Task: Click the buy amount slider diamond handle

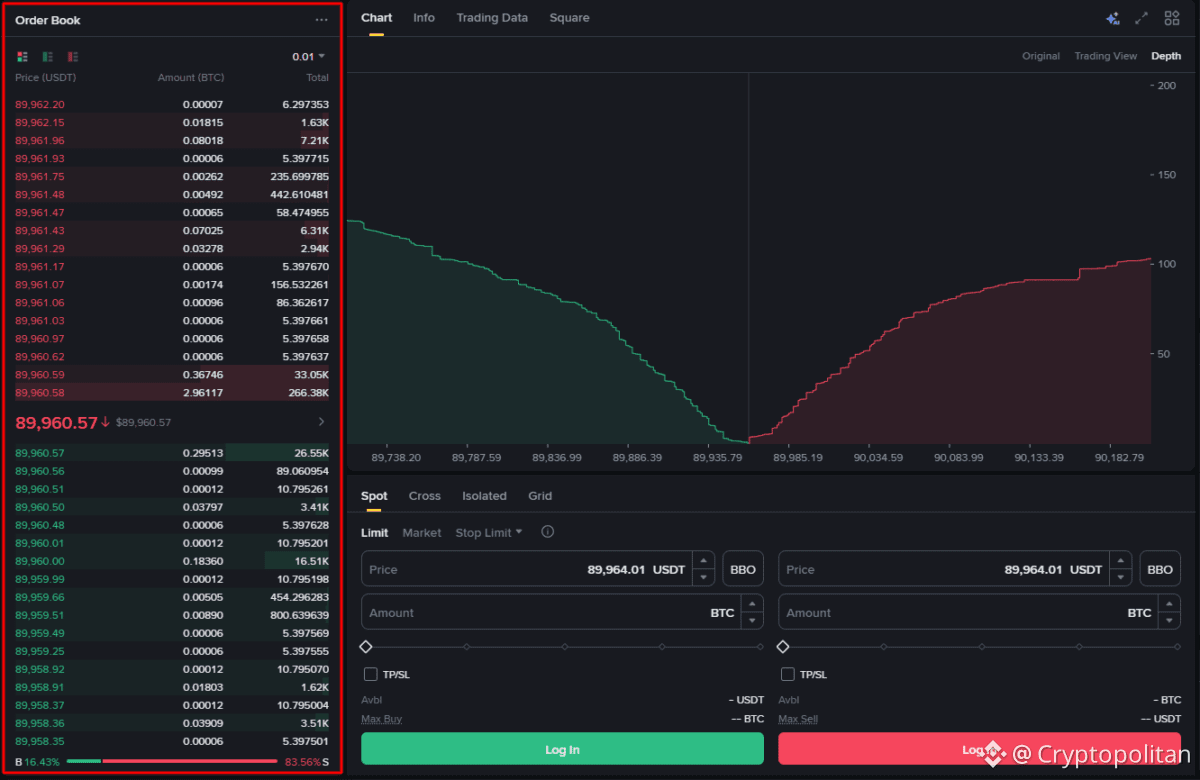Action: [x=366, y=647]
